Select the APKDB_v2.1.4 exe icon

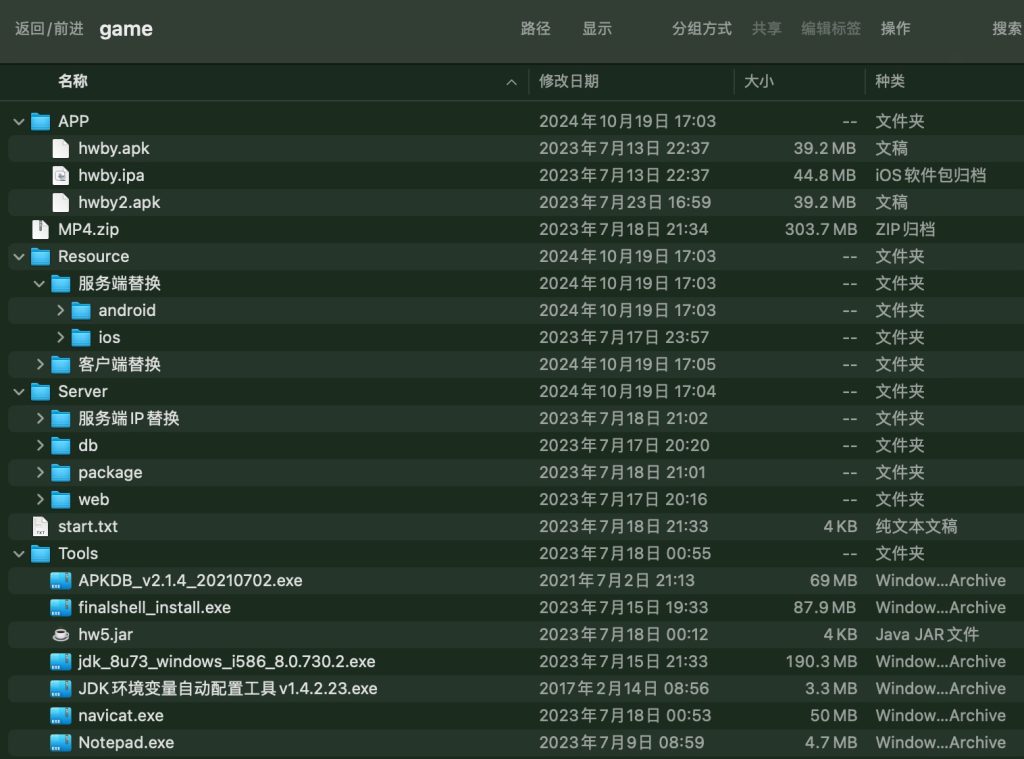[x=61, y=580]
